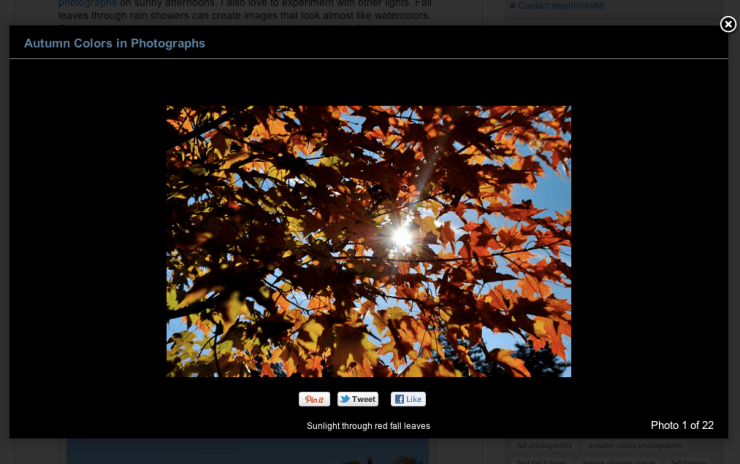740x464 pixels.
Task: Open the 'Contact stephhicks68' link
Action: [560, 6]
